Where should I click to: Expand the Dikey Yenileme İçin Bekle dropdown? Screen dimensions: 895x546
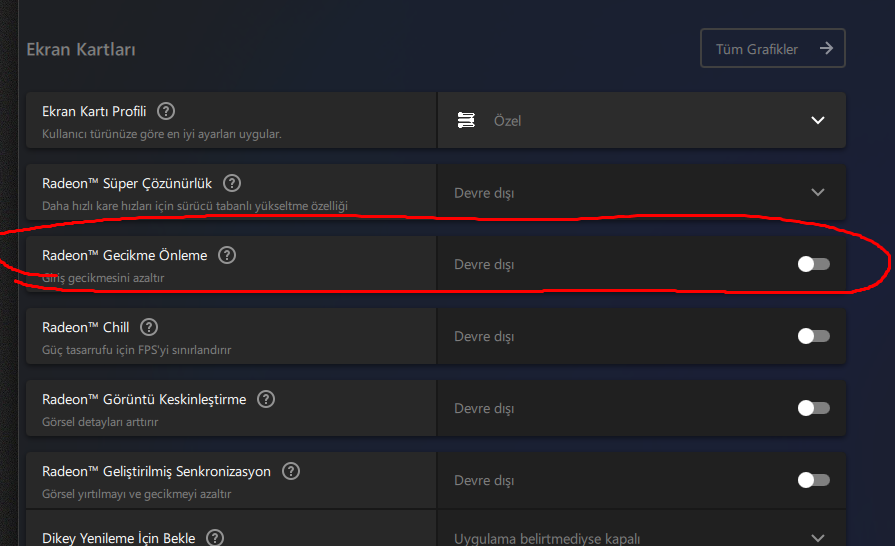(x=818, y=538)
